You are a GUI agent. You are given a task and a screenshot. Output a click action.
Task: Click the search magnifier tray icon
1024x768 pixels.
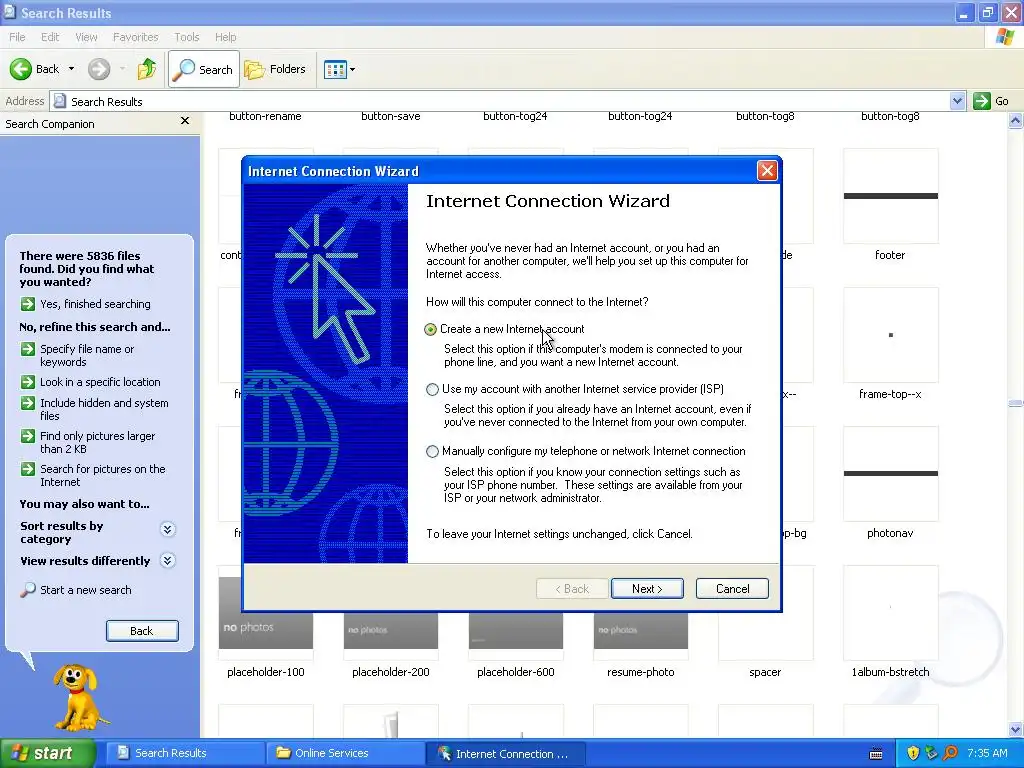click(951, 754)
